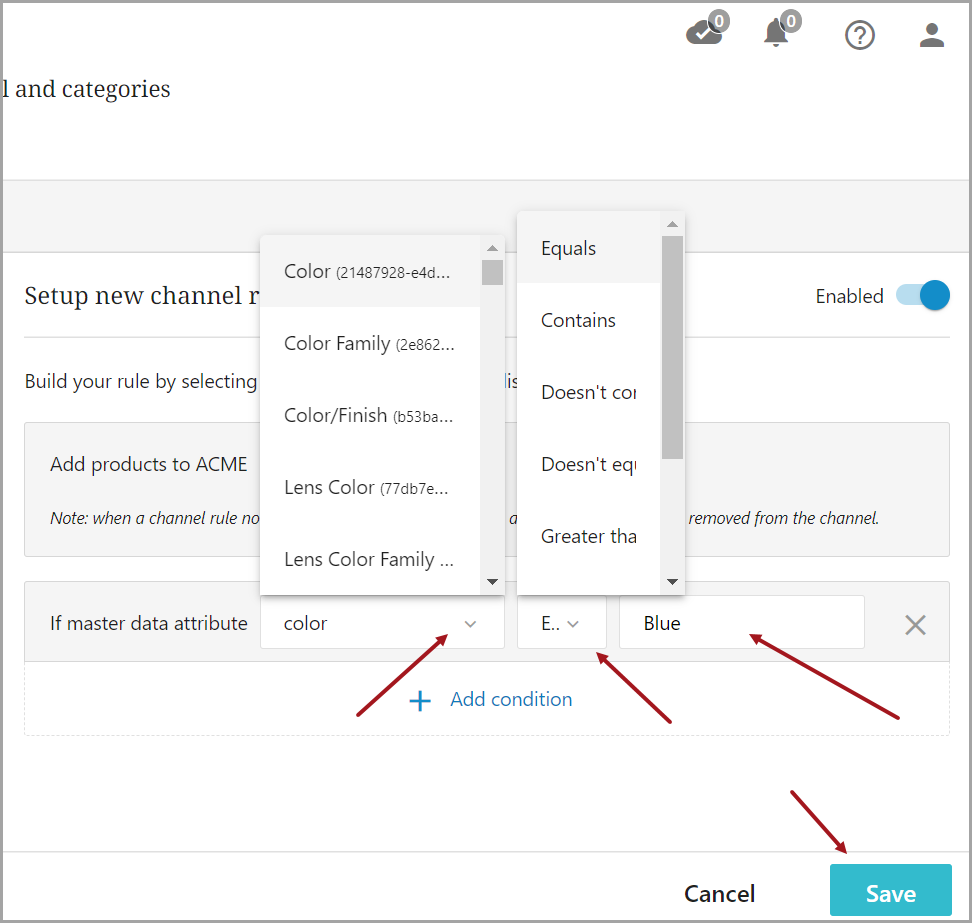Image resolution: width=972 pixels, height=923 pixels.
Task: Click the cloud sync status icon
Action: 704,34
